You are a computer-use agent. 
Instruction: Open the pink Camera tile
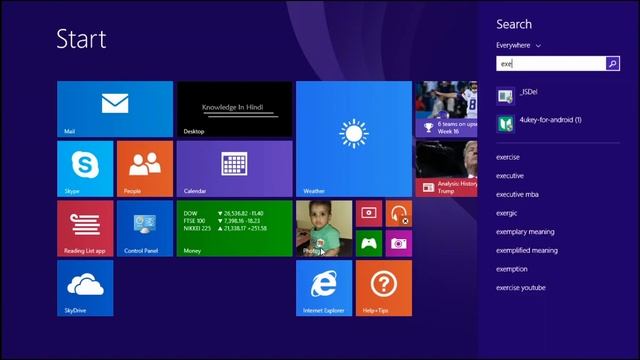click(x=399, y=243)
